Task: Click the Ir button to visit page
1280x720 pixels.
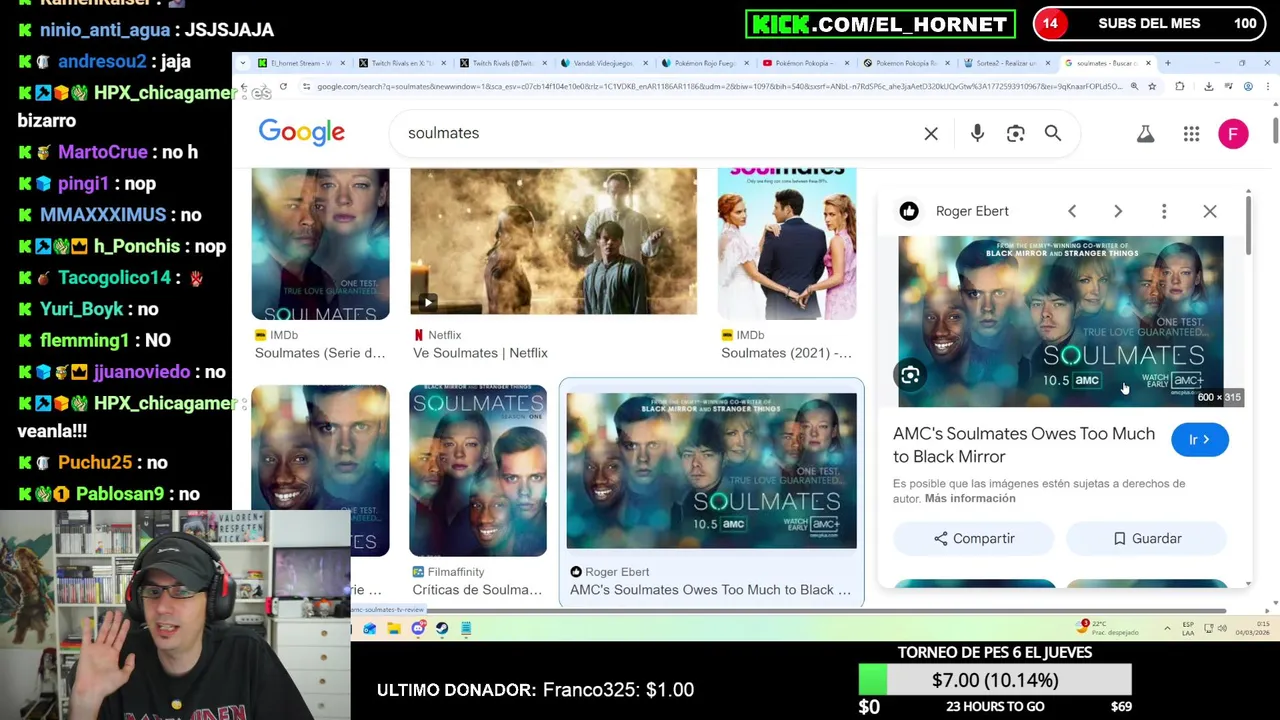Action: pos(1200,440)
